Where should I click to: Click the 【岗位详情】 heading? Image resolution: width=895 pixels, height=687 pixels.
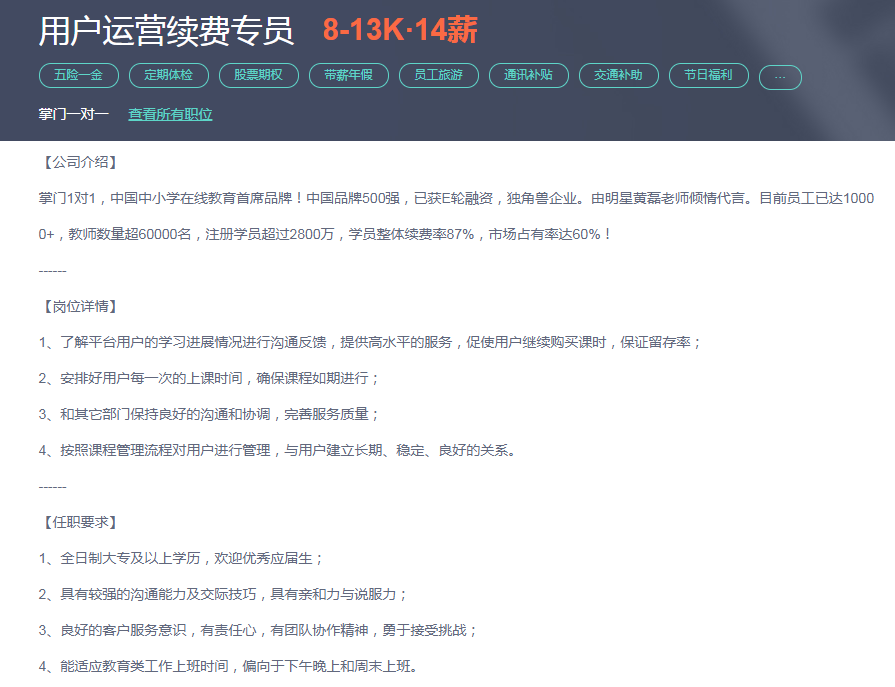coord(80,307)
